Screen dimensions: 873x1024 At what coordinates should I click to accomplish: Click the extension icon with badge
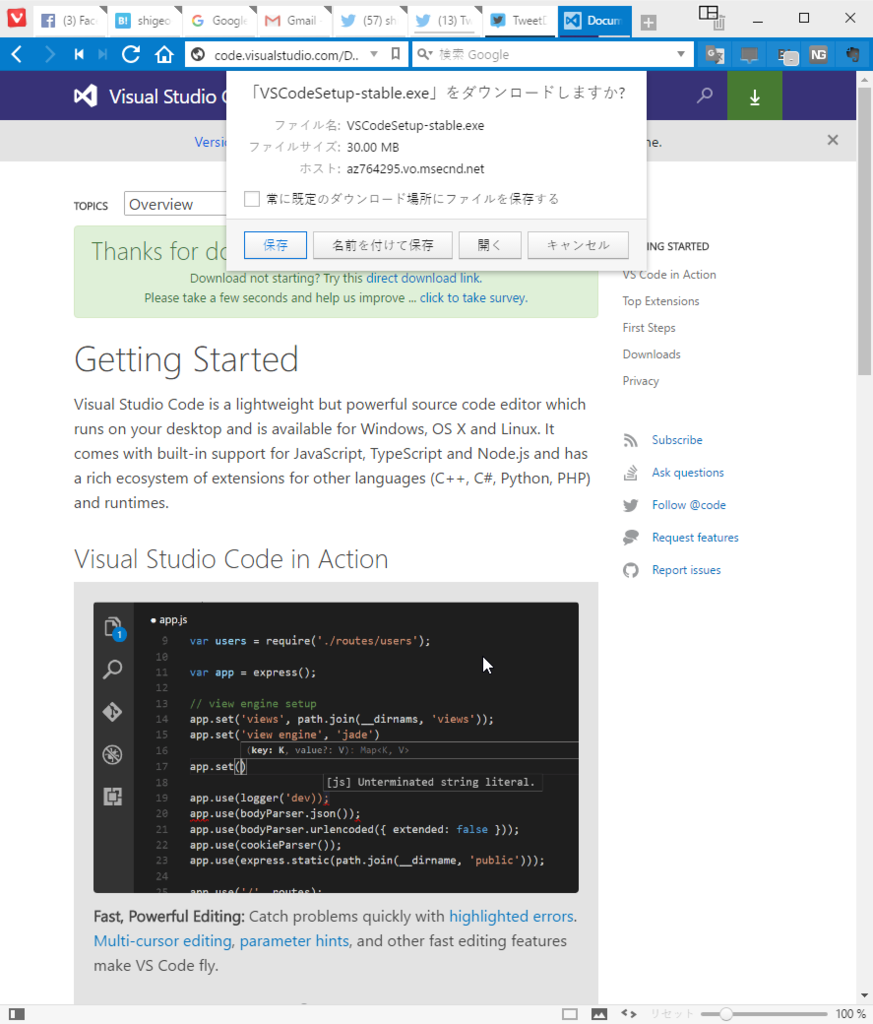pos(786,56)
